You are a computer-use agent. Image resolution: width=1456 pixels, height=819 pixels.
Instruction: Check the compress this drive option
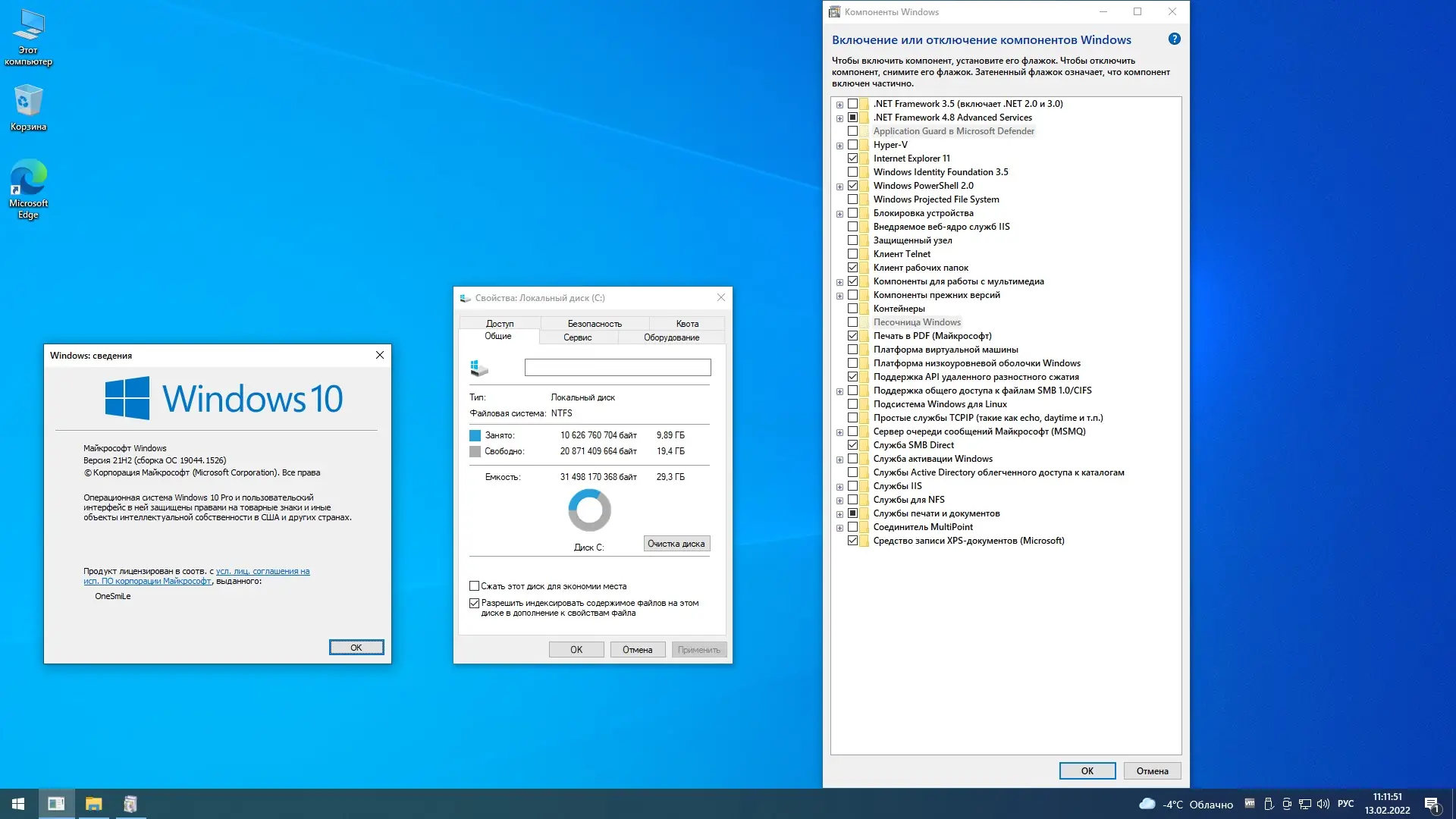[x=475, y=586]
